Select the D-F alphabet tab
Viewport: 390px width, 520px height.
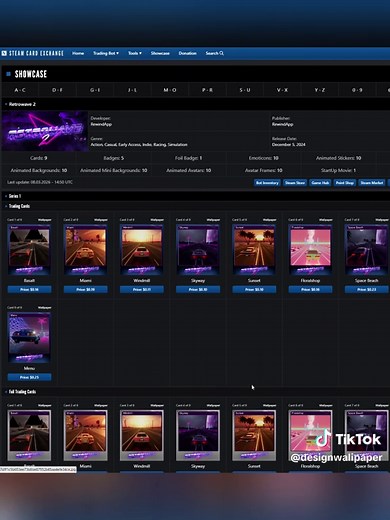tap(57, 90)
